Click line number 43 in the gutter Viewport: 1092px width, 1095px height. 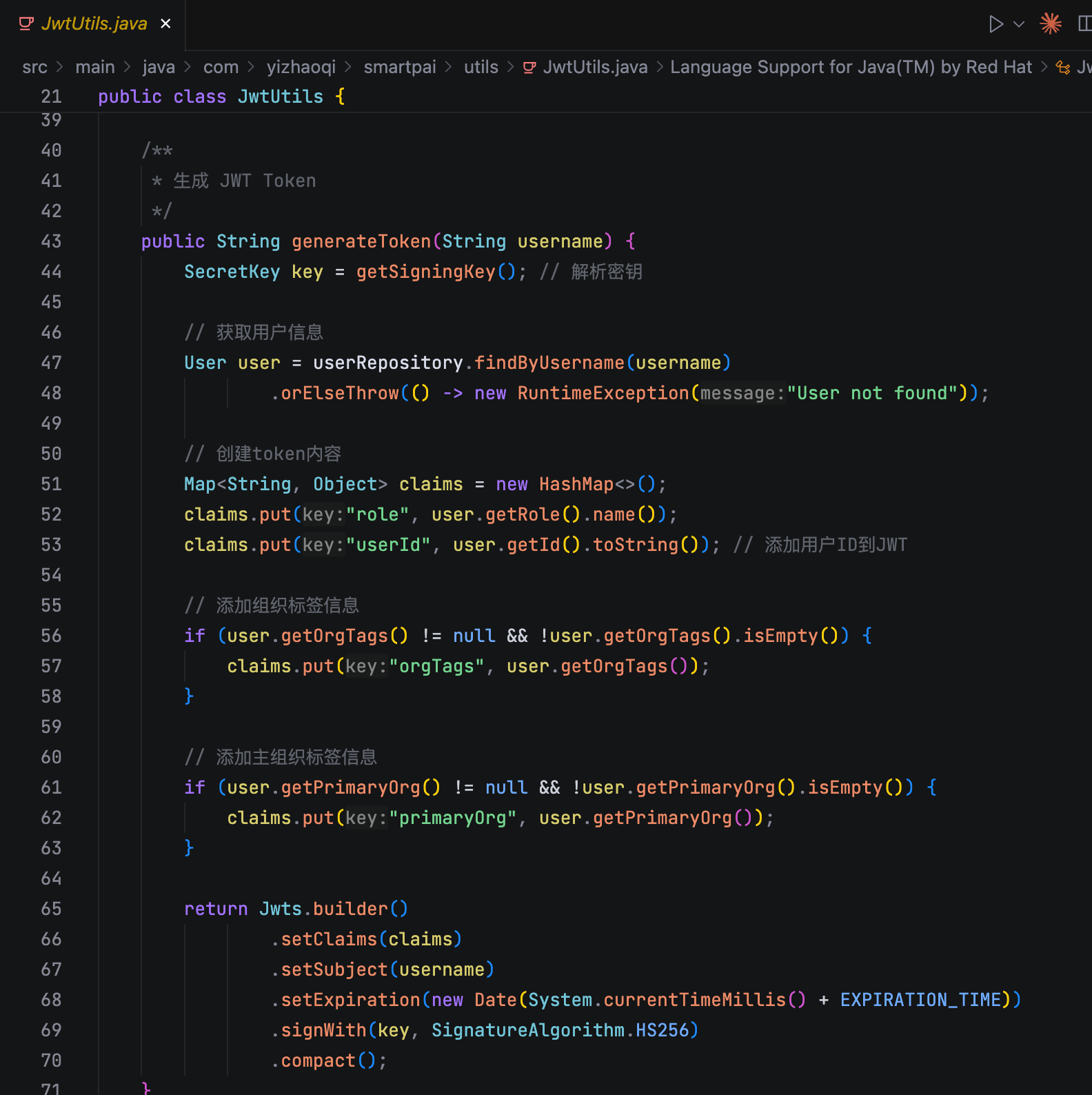pos(52,241)
